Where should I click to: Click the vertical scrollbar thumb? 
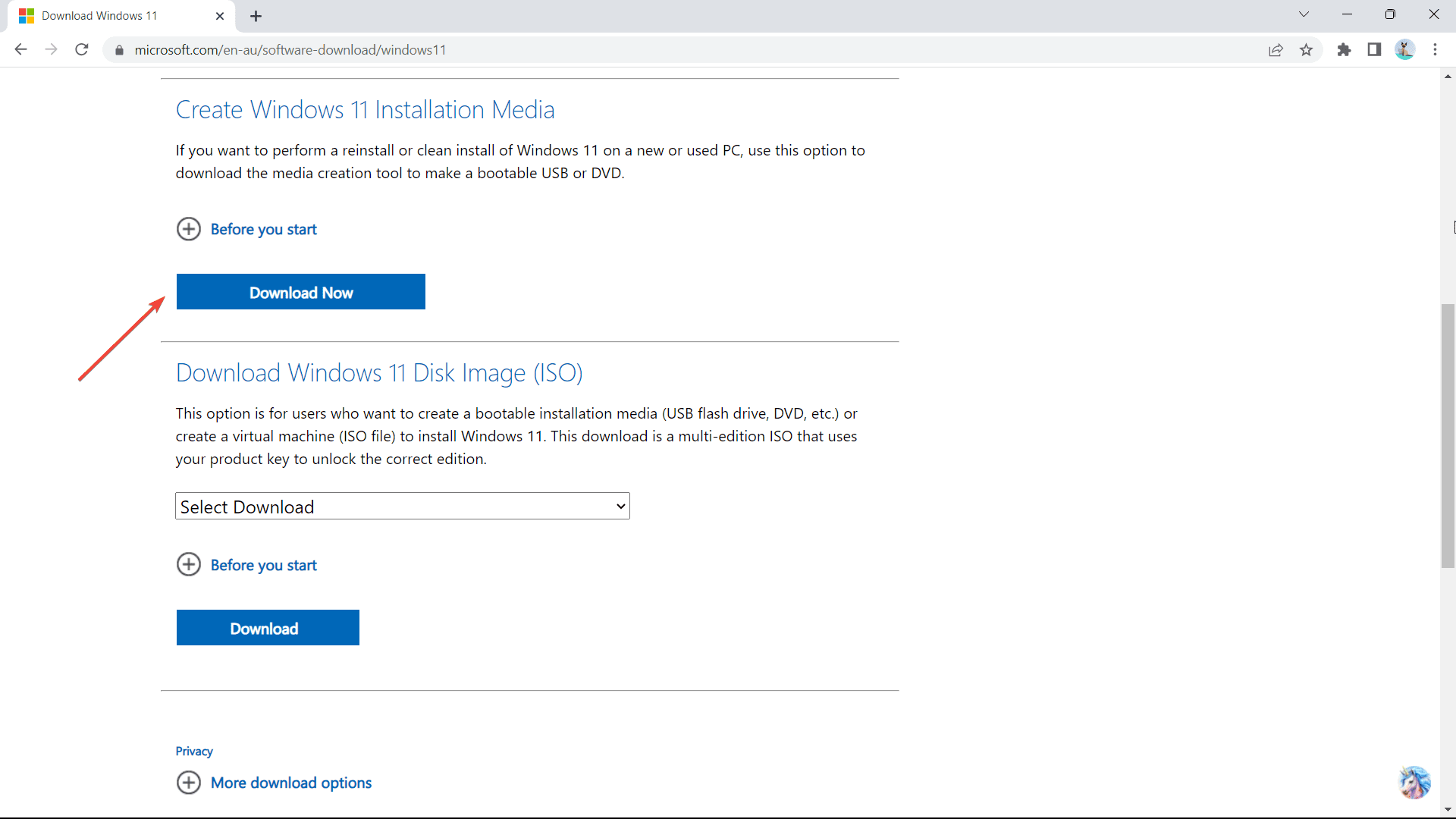[x=1448, y=436]
